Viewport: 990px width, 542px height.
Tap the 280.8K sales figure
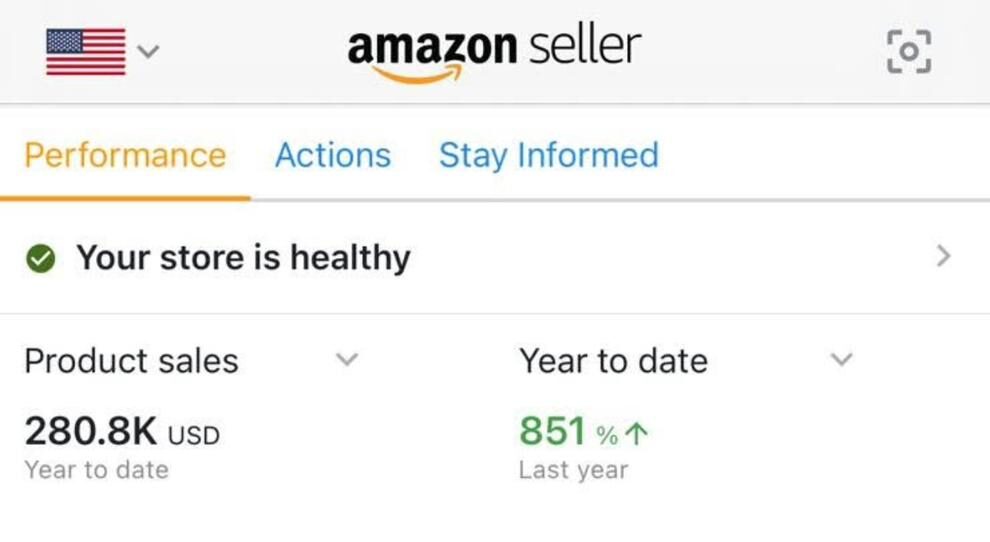[x=90, y=432]
